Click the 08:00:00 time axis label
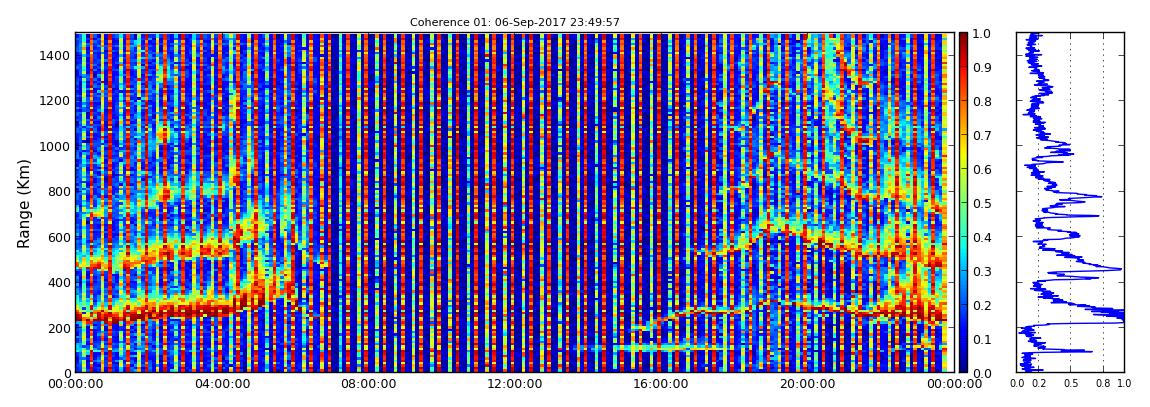The image size is (1150, 407). 366,384
